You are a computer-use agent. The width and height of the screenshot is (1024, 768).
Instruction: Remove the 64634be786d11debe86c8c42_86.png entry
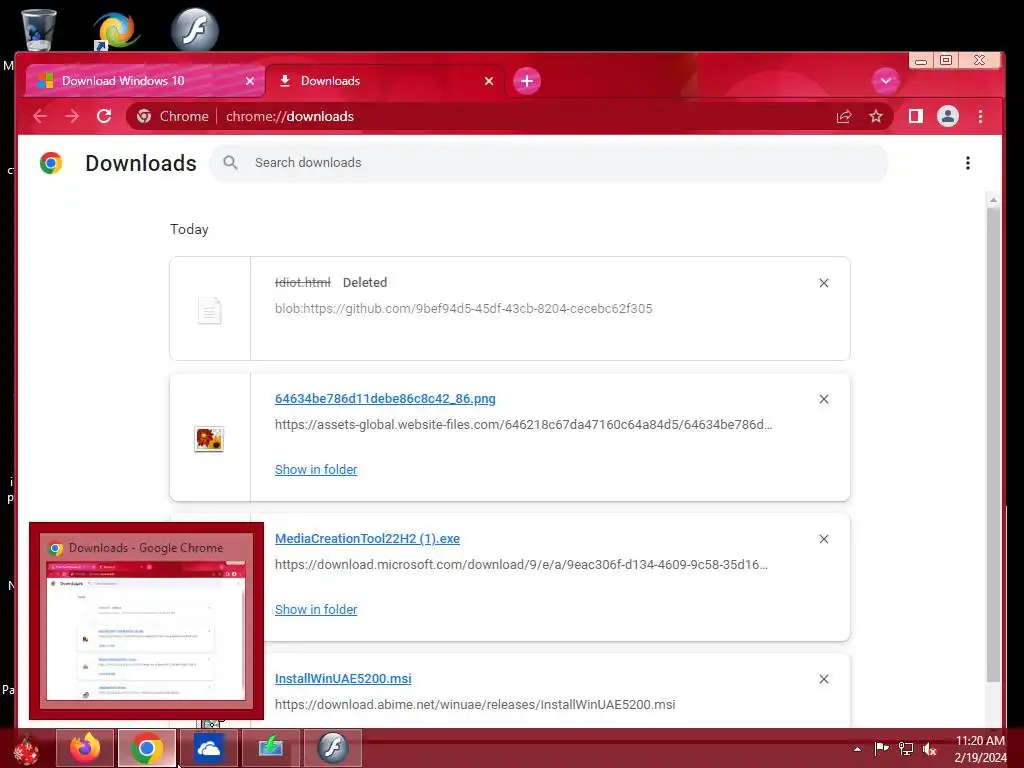[824, 399]
